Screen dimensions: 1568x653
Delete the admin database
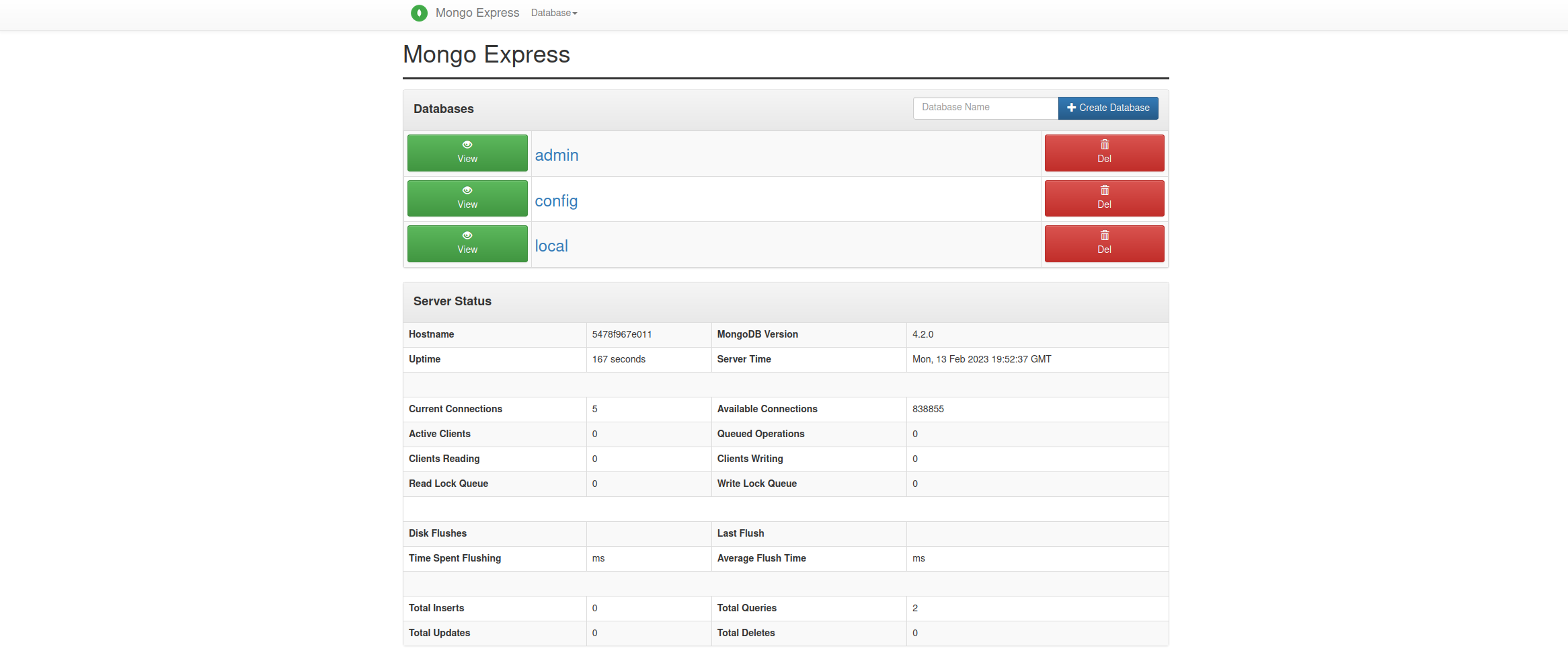[x=1104, y=153]
